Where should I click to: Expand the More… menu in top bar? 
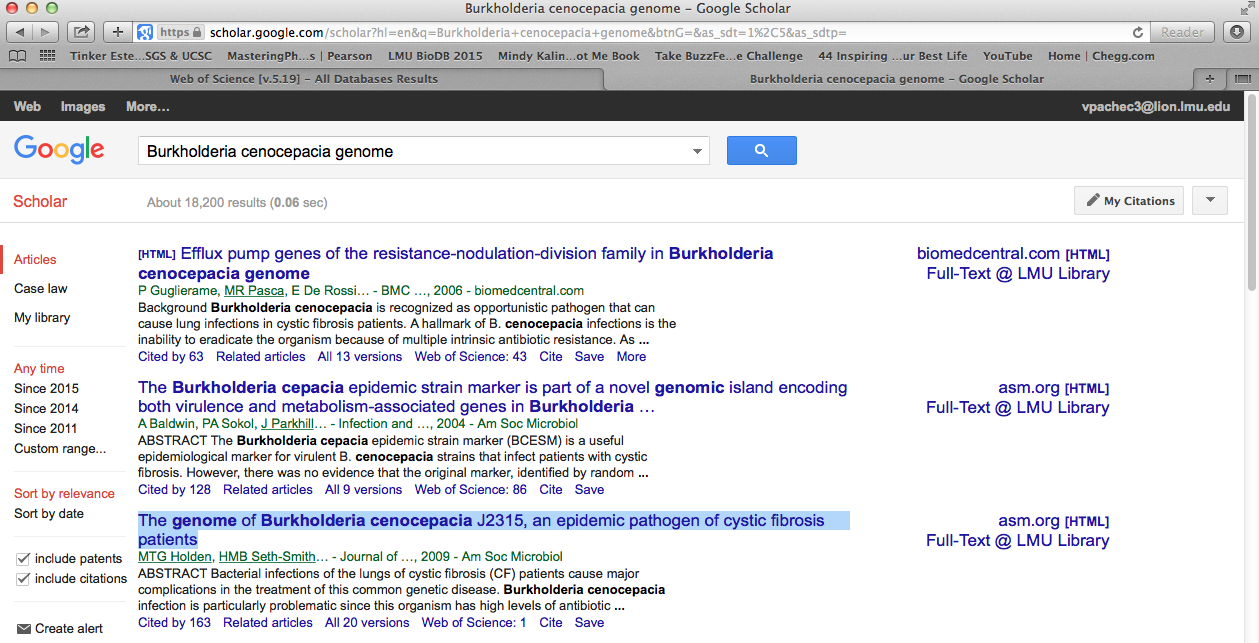point(147,106)
